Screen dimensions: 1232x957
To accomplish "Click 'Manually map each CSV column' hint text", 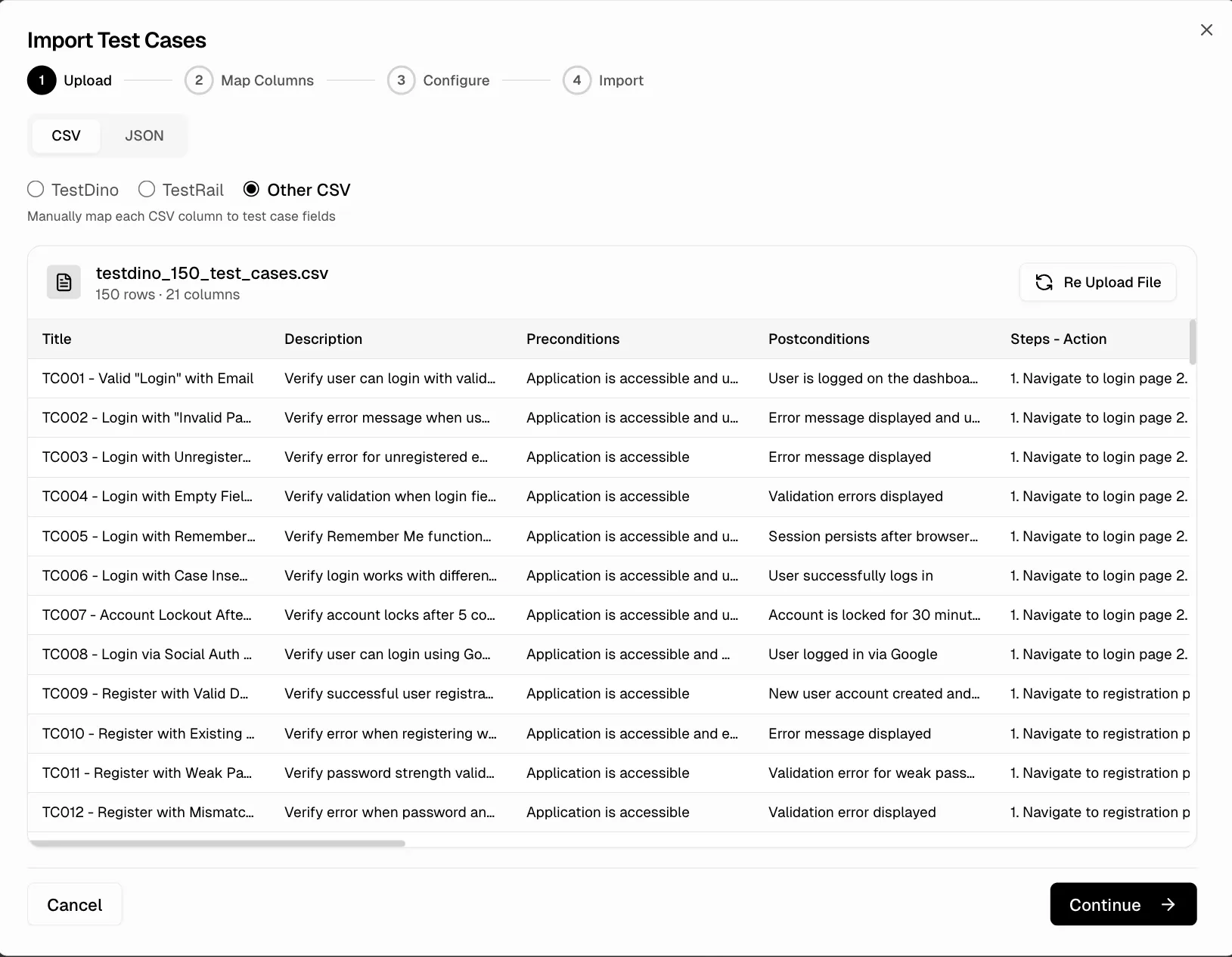I will point(182,216).
